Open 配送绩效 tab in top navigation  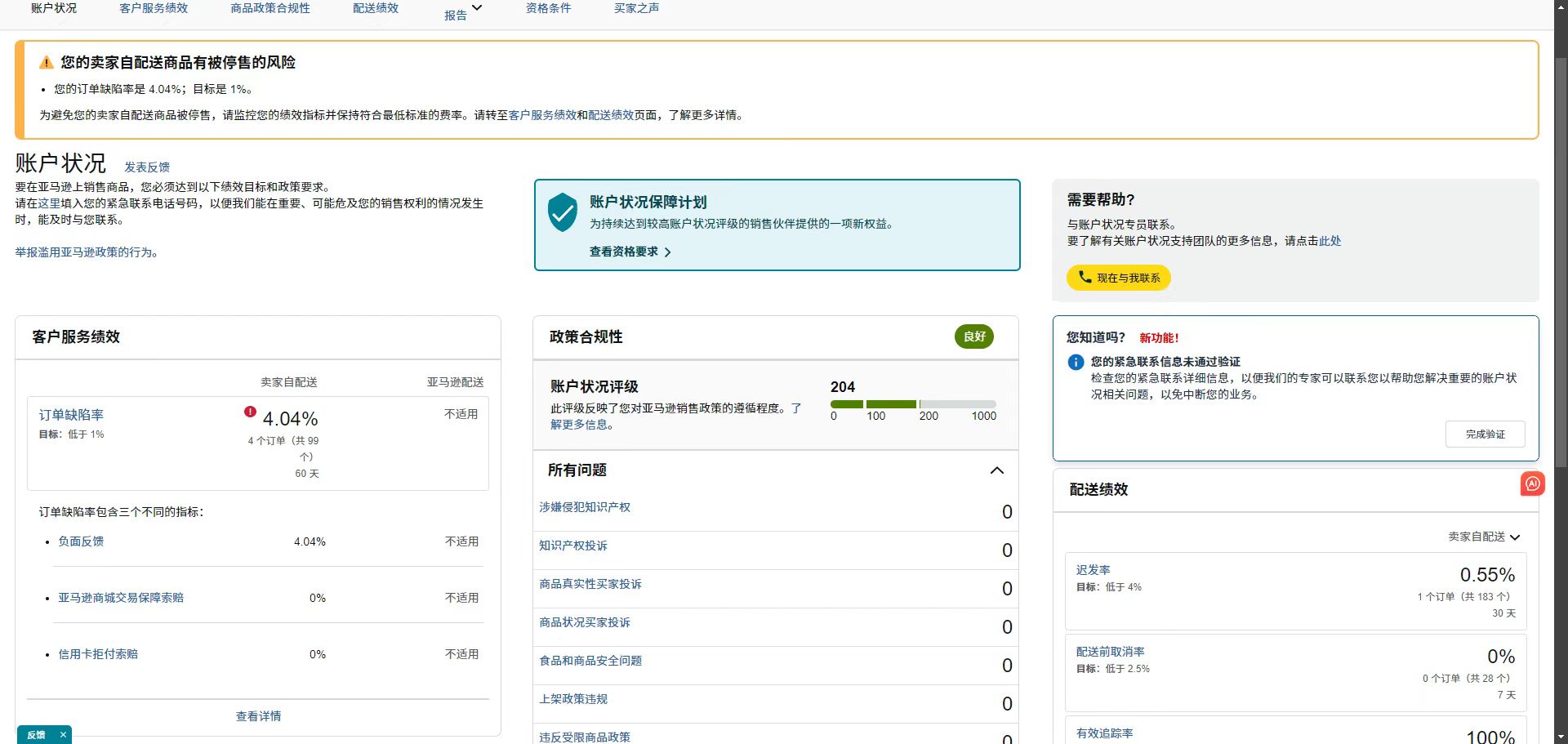pyautogui.click(x=376, y=8)
